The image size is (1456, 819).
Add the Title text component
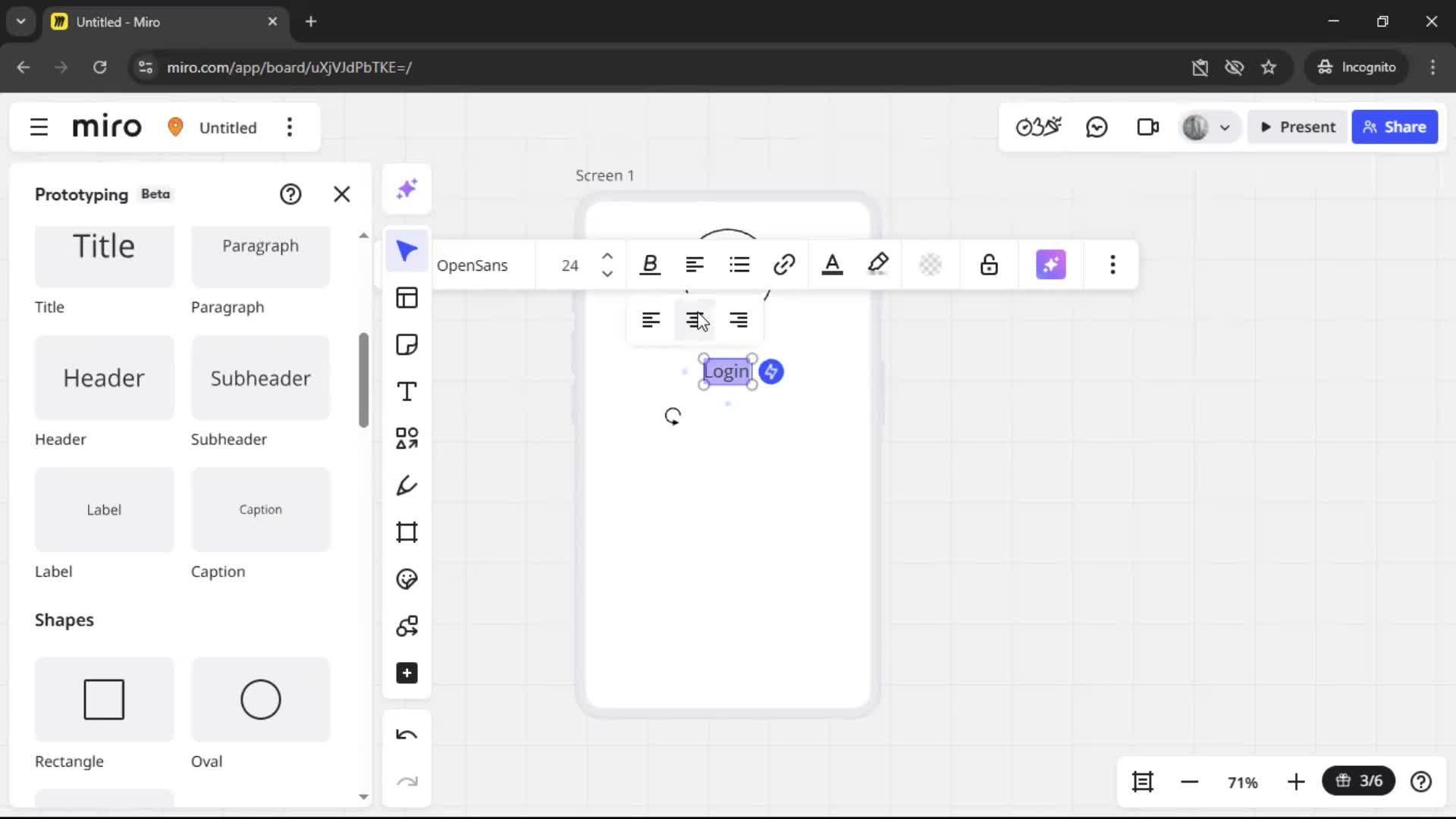pos(104,256)
